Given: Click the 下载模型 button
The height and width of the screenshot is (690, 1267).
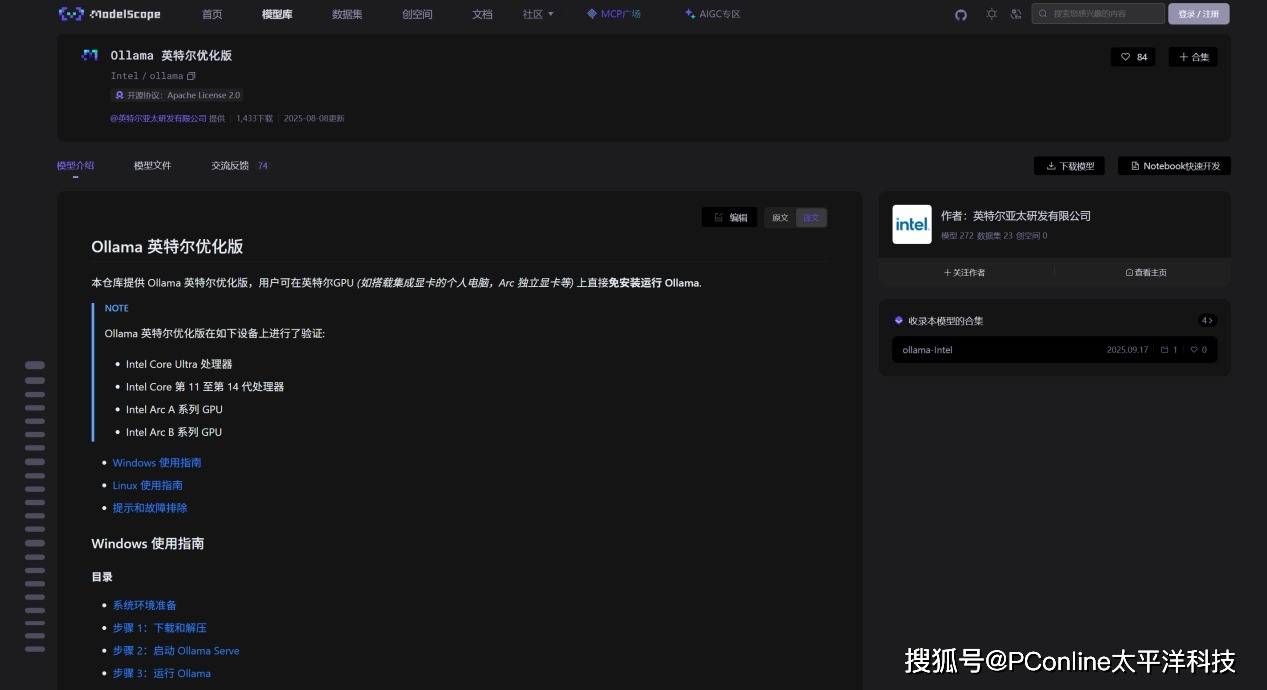Looking at the screenshot, I should (1069, 166).
